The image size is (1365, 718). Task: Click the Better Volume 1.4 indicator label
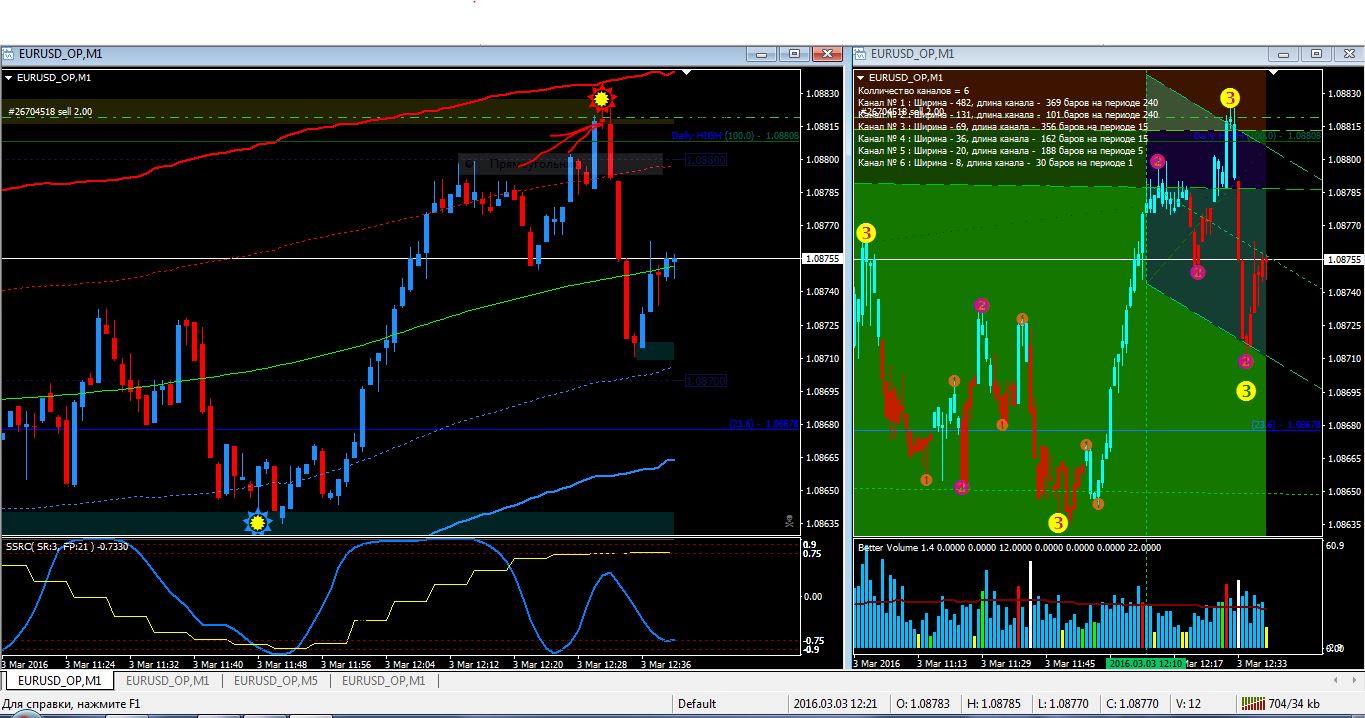click(x=1009, y=547)
